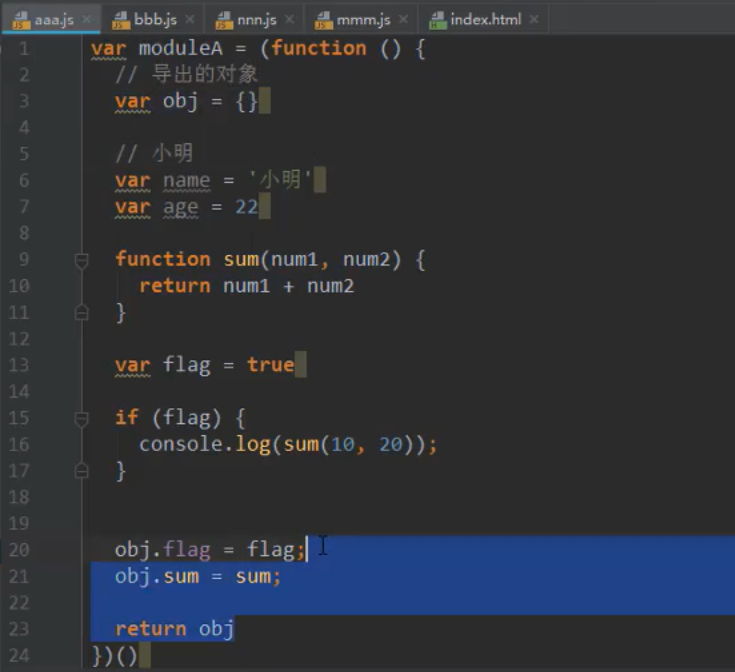Click the number 10 in the sum call
Viewport: 735px width, 672px height.
coord(343,444)
